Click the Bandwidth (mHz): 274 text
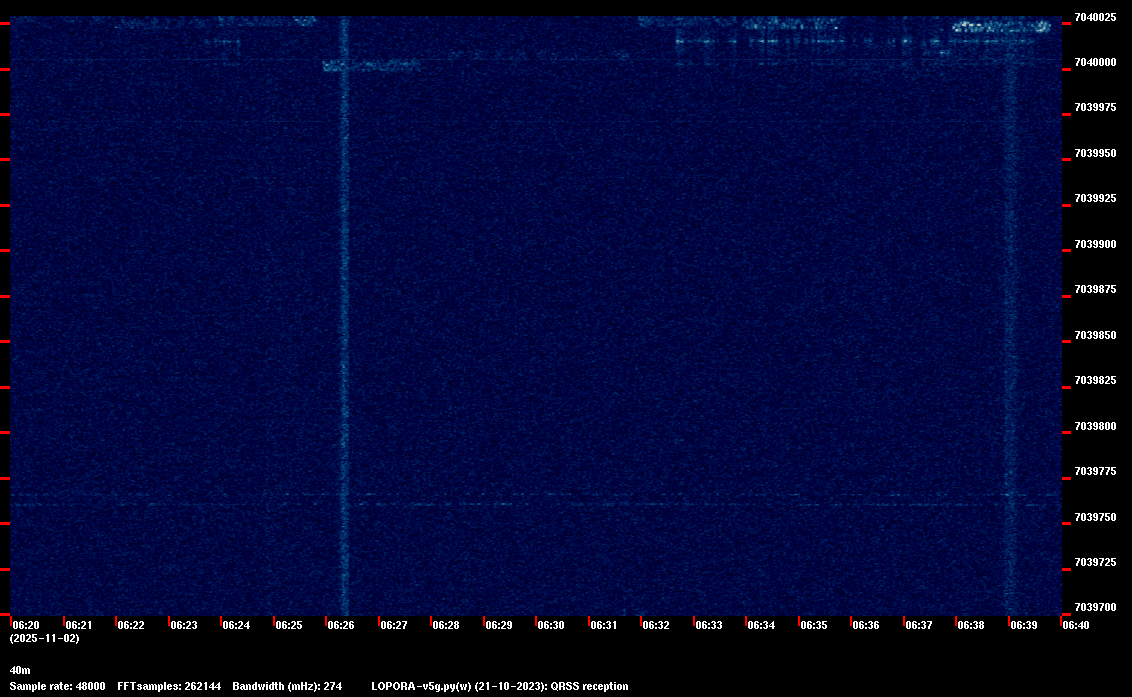The width and height of the screenshot is (1132, 697). point(287,687)
